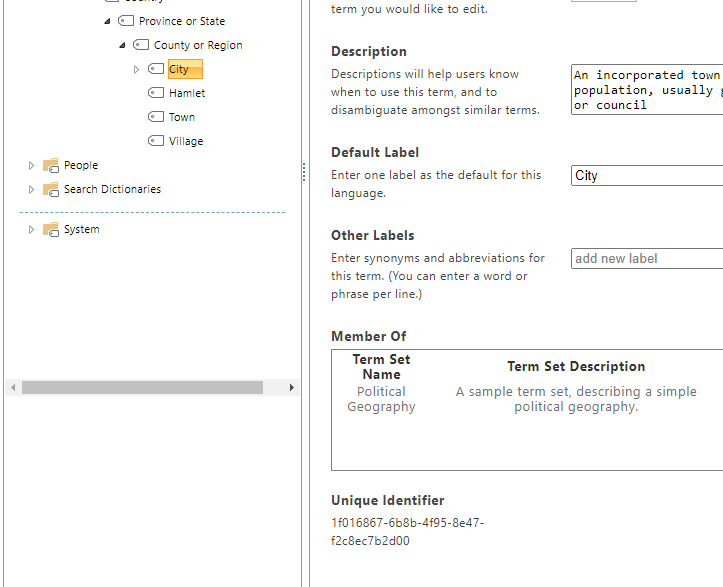The width and height of the screenshot is (723, 587).
Task: Click the horizontal scrollbar thumb in tree pane
Action: (142, 387)
